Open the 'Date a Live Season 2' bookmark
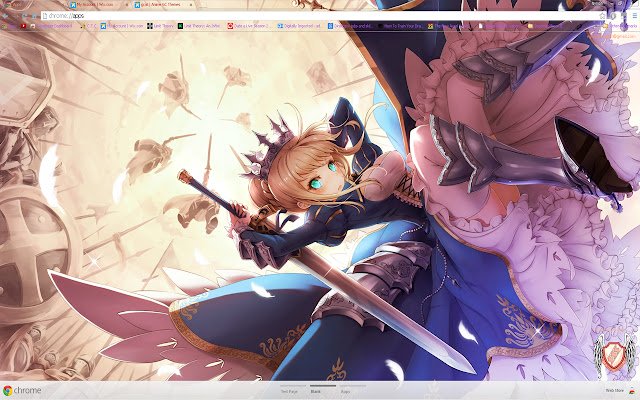640x400 pixels. click(248, 26)
